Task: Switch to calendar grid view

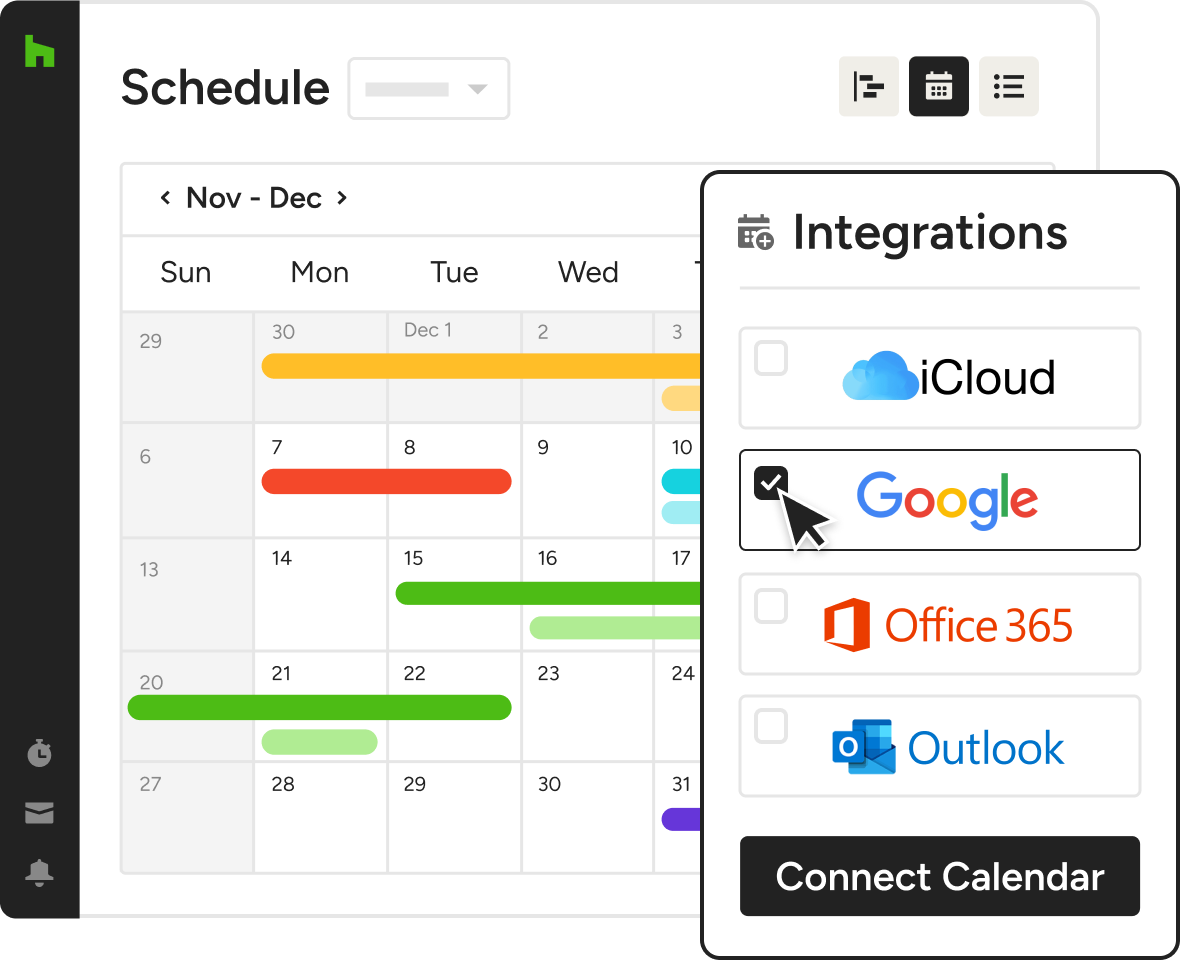Action: pos(938,87)
